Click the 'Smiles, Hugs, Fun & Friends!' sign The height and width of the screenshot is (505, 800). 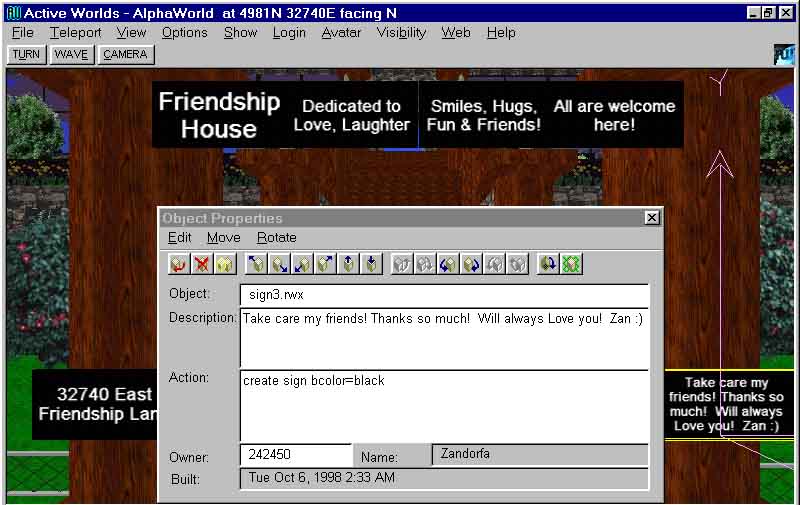tap(483, 115)
